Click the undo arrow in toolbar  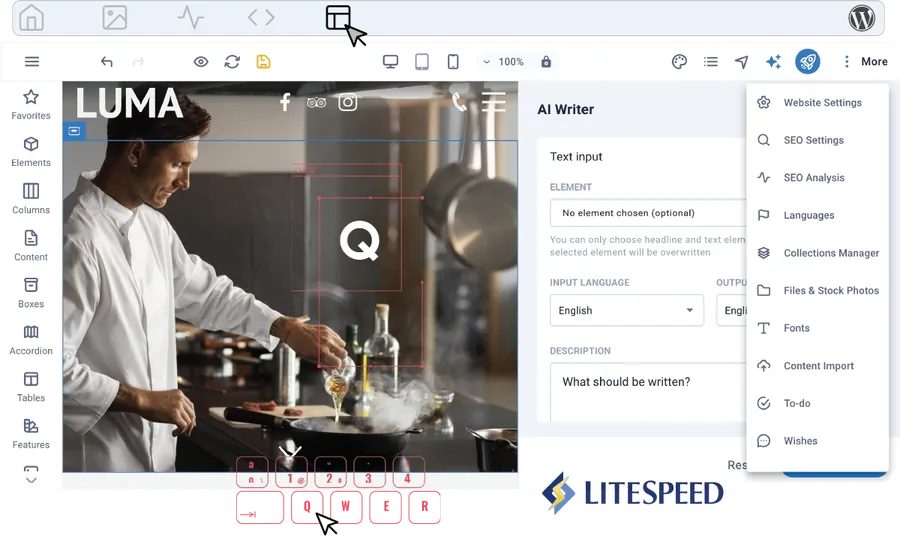pyautogui.click(x=107, y=62)
